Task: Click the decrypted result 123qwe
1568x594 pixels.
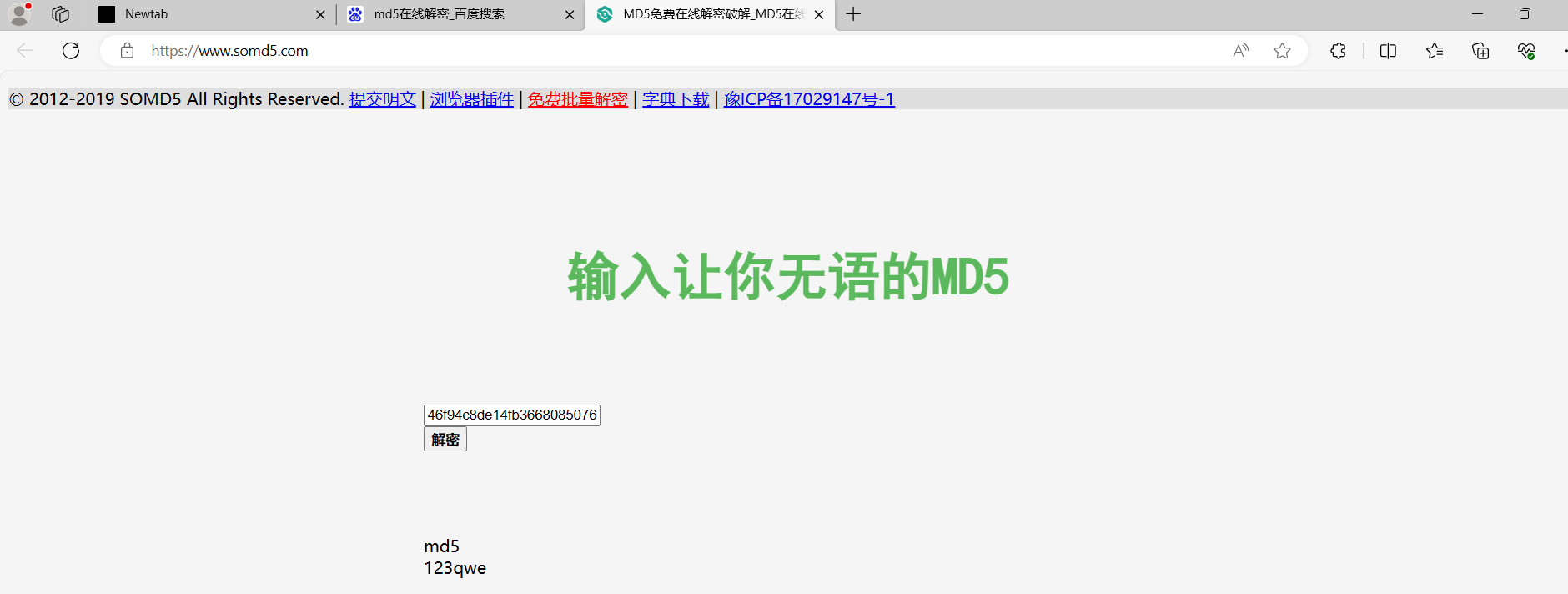Action: [455, 568]
